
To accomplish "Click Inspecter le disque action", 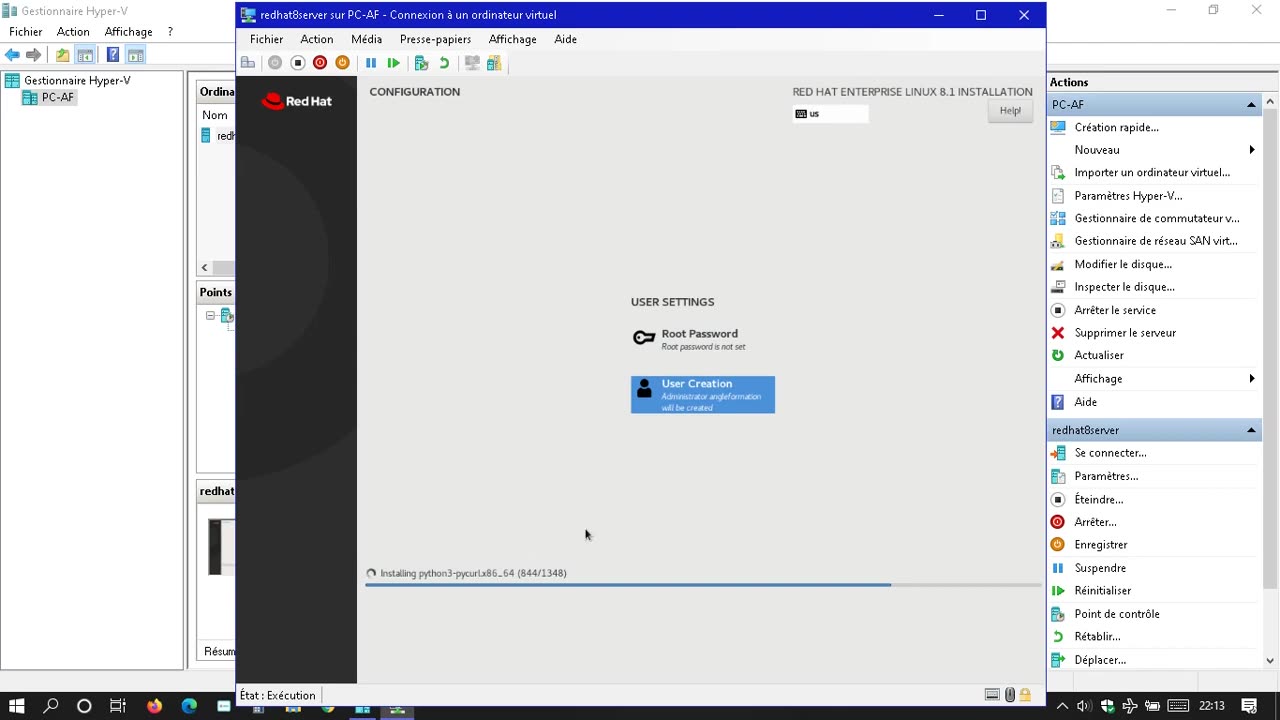I will [x=1124, y=287].
